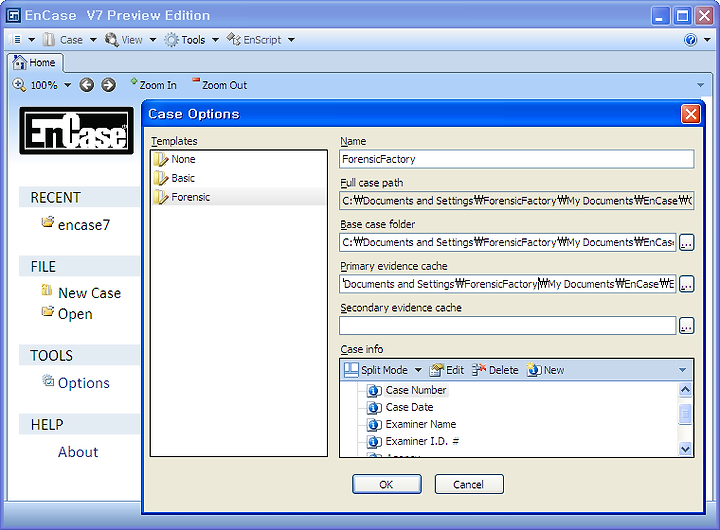720x530 pixels.
Task: Browse for Secondary evidence cache
Action: click(x=686, y=326)
